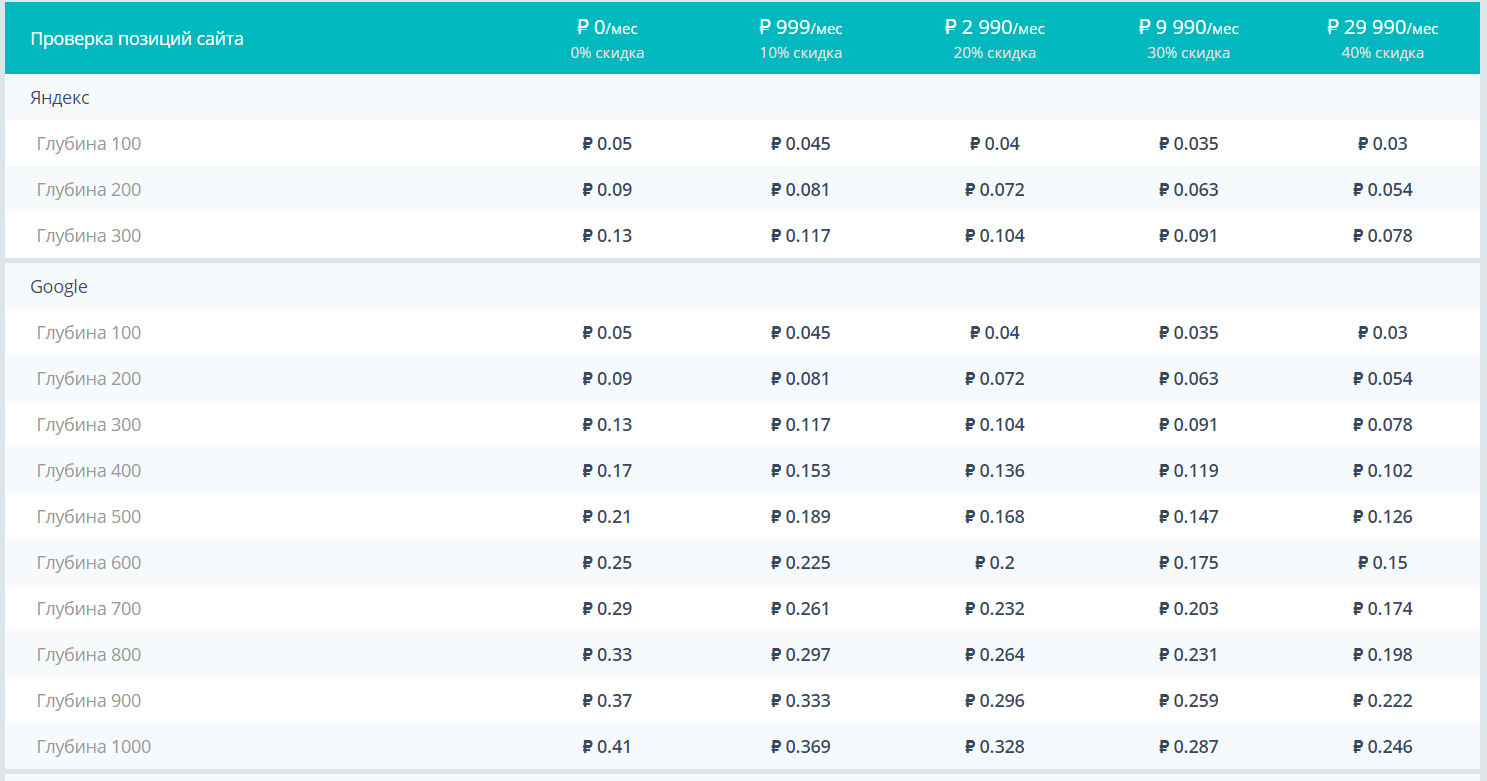
Task: Click the 'Проверка позиций сайта' table header
Action: [x=137, y=39]
